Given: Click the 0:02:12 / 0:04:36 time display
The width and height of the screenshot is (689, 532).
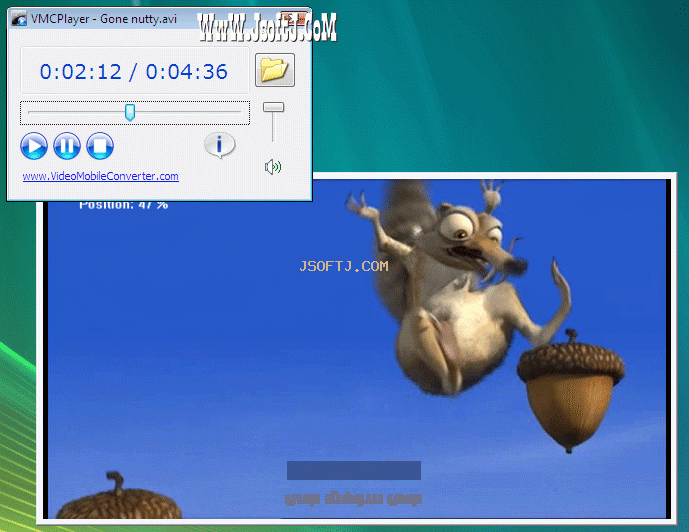Looking at the screenshot, I should (134, 72).
